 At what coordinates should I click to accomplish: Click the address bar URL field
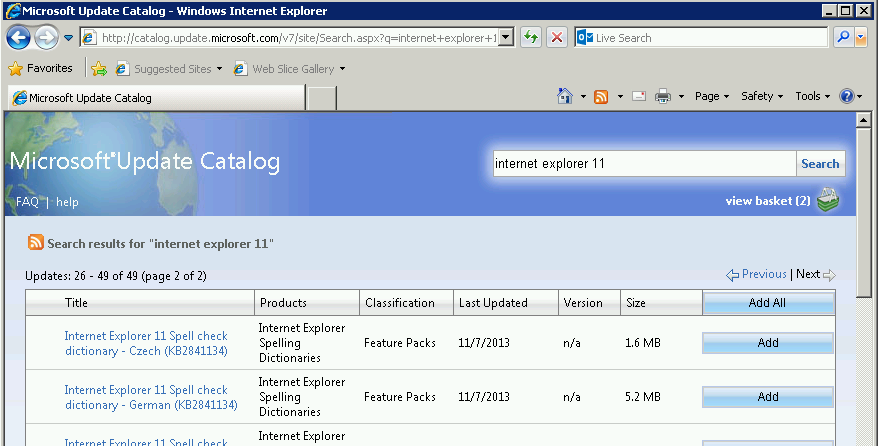point(297,38)
